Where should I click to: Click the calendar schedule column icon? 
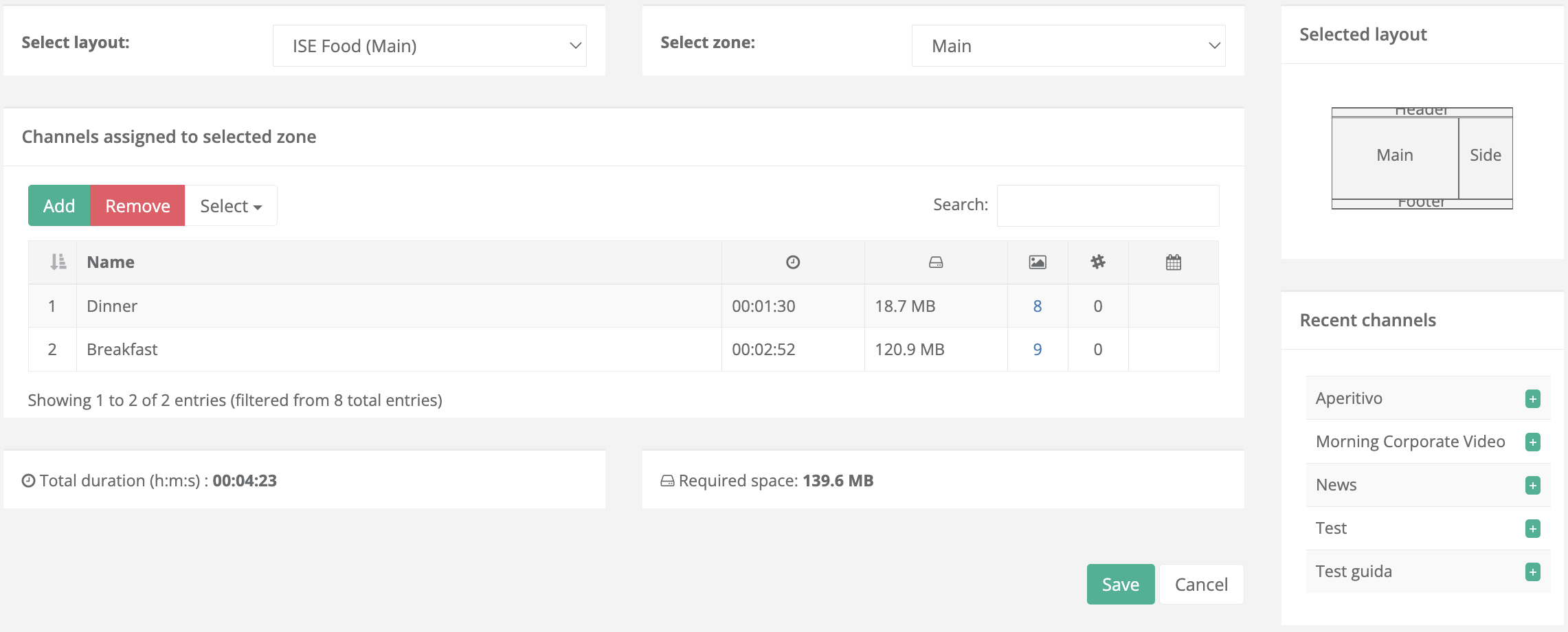coord(1174,262)
